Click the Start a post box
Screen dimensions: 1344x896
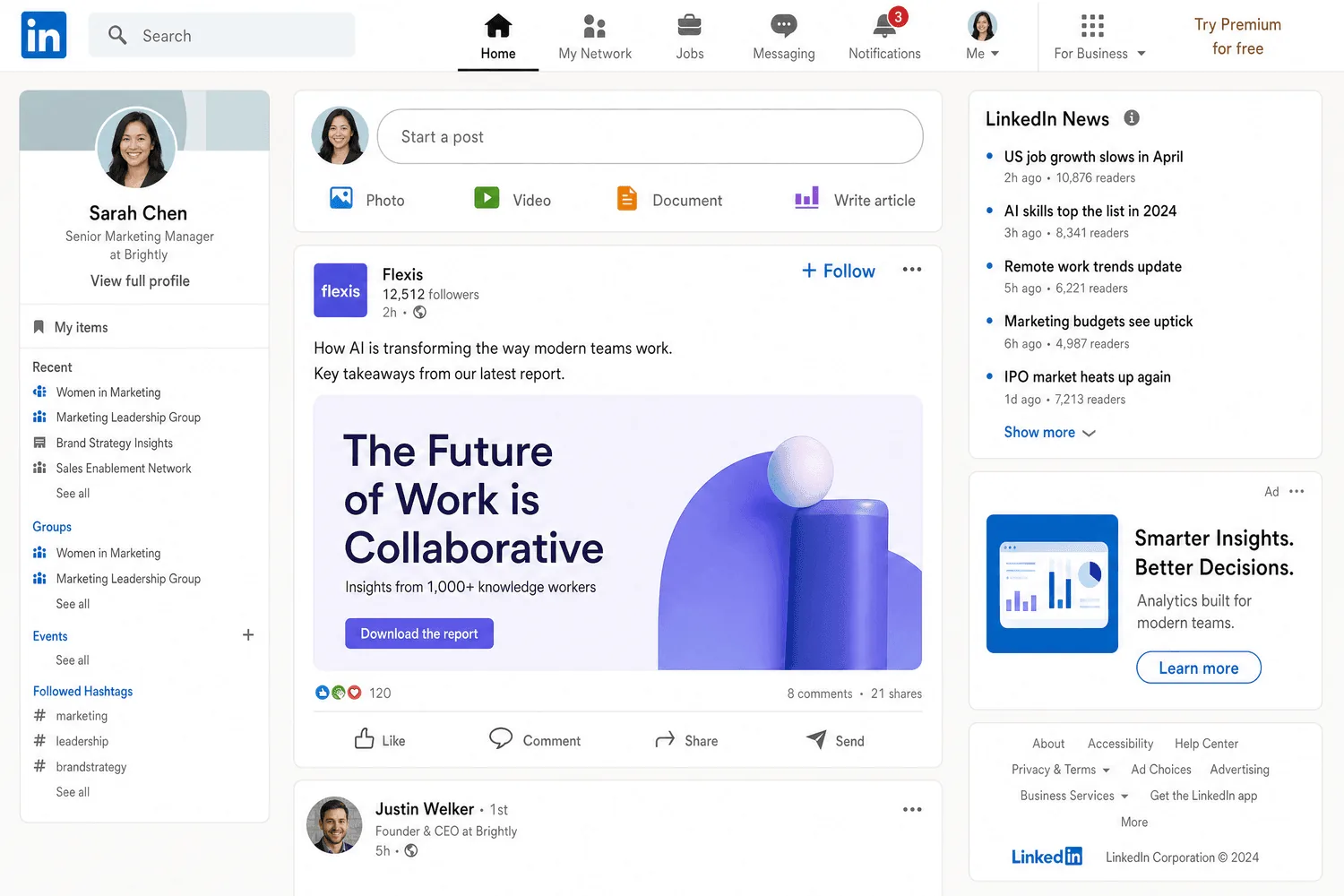[650, 136]
